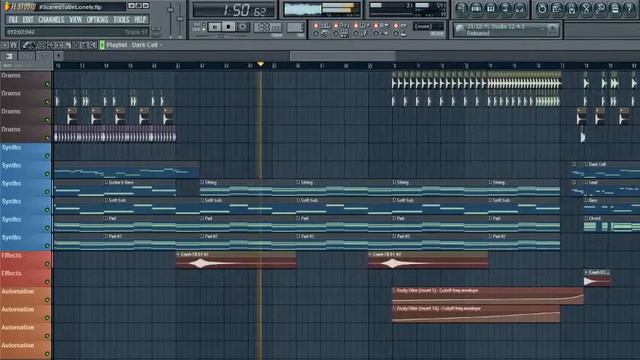Screen dimensions: 640x360
Task: Mute the Synths track holding Soft Sub clips
Action: click(47, 210)
